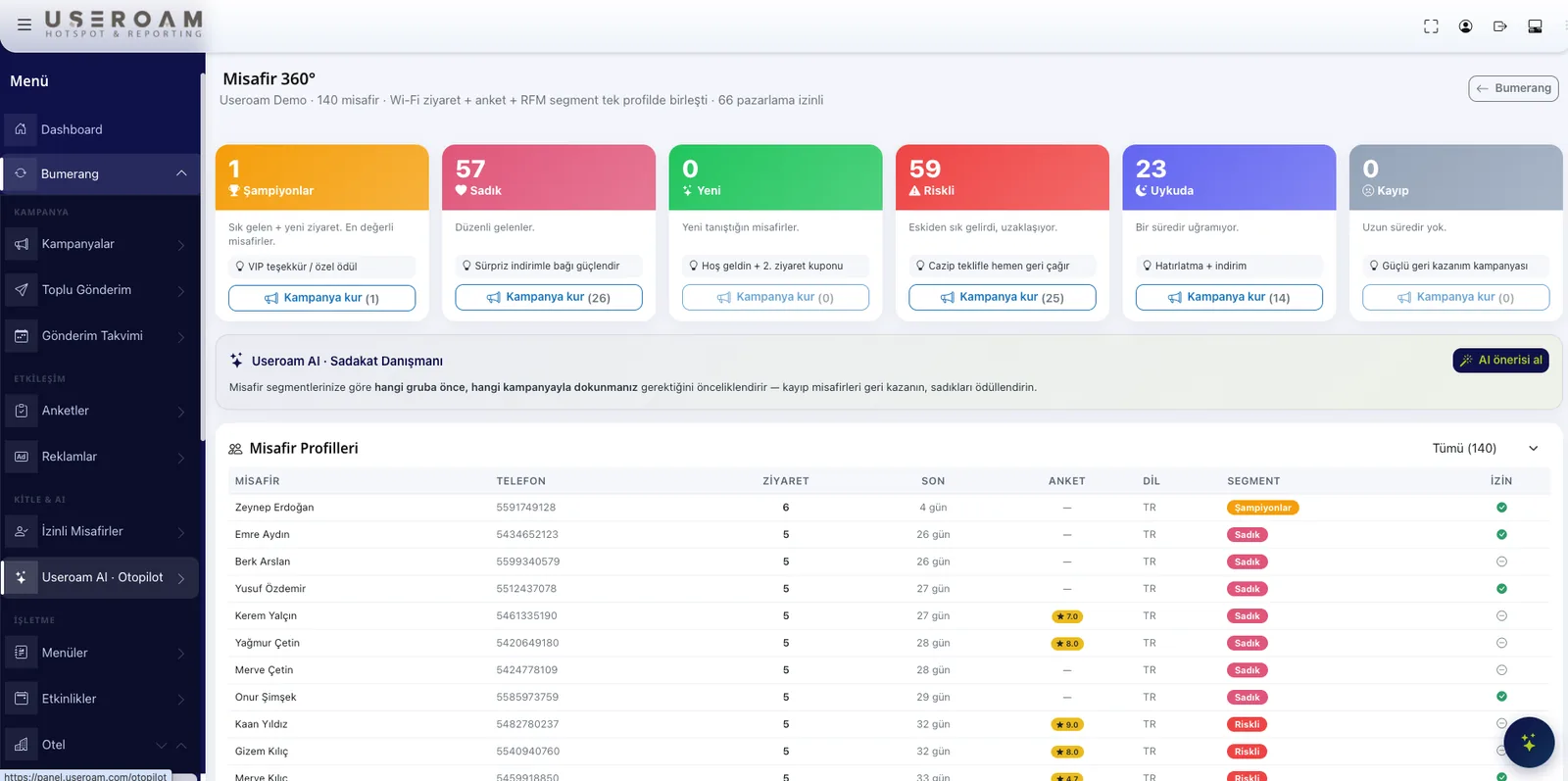
Task: Expand the Gönderim Takvimi submenu chevron
Action: pyautogui.click(x=181, y=337)
